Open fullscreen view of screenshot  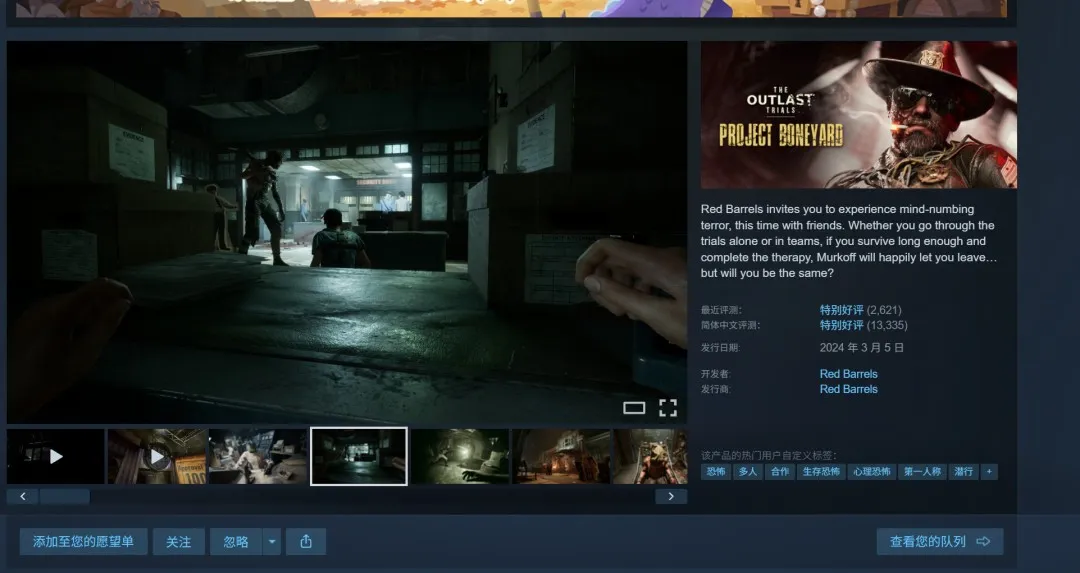(667, 408)
